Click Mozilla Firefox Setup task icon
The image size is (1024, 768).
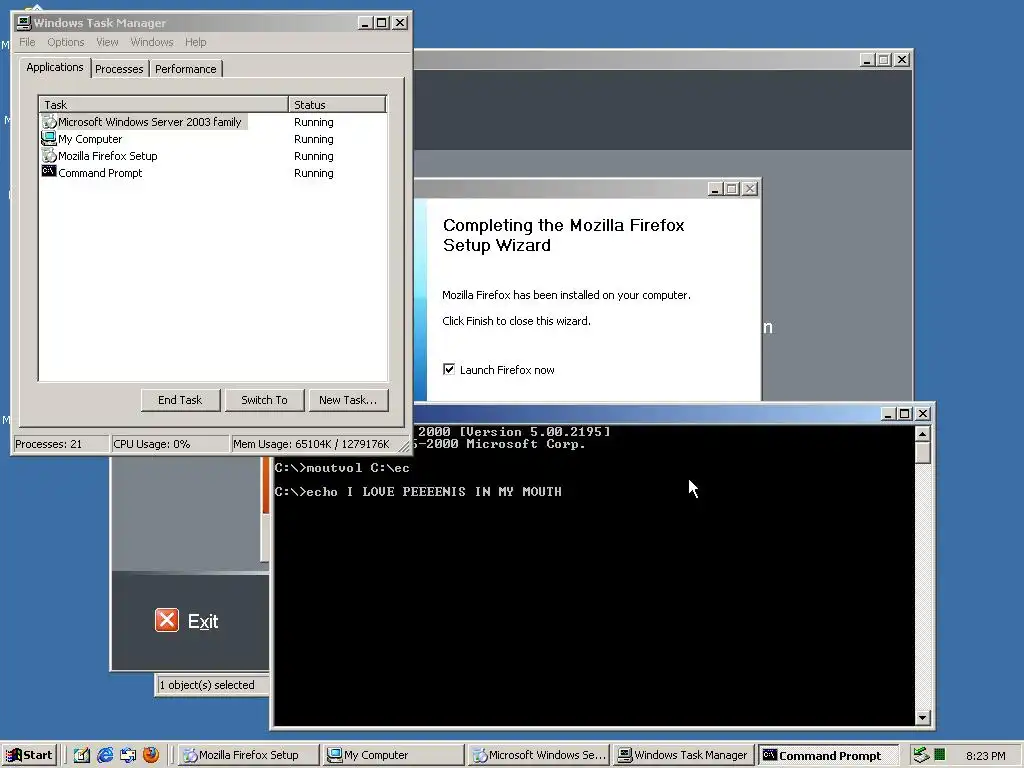49,155
